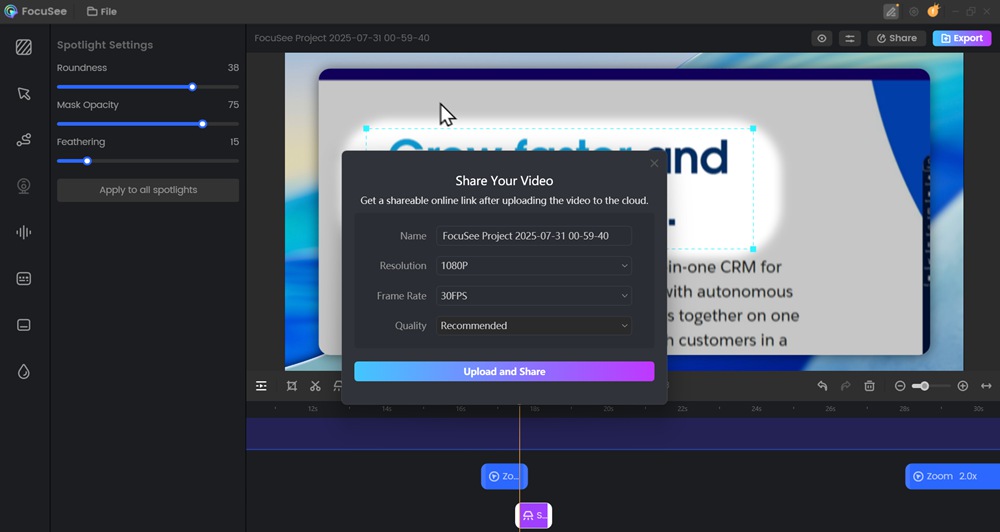Toggle the timeline track list icon
This screenshot has height=532, width=1000.
pyautogui.click(x=261, y=386)
